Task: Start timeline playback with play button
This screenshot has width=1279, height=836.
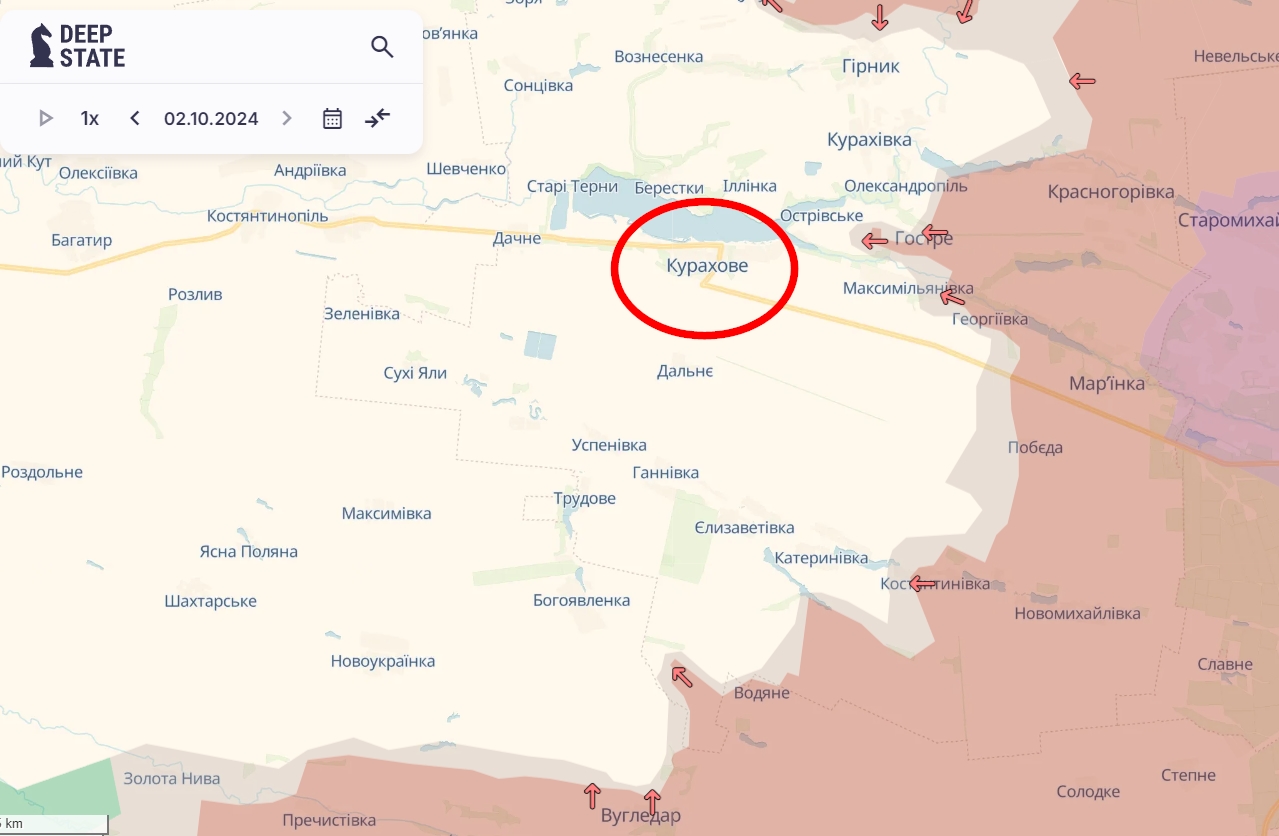Action: (46, 118)
